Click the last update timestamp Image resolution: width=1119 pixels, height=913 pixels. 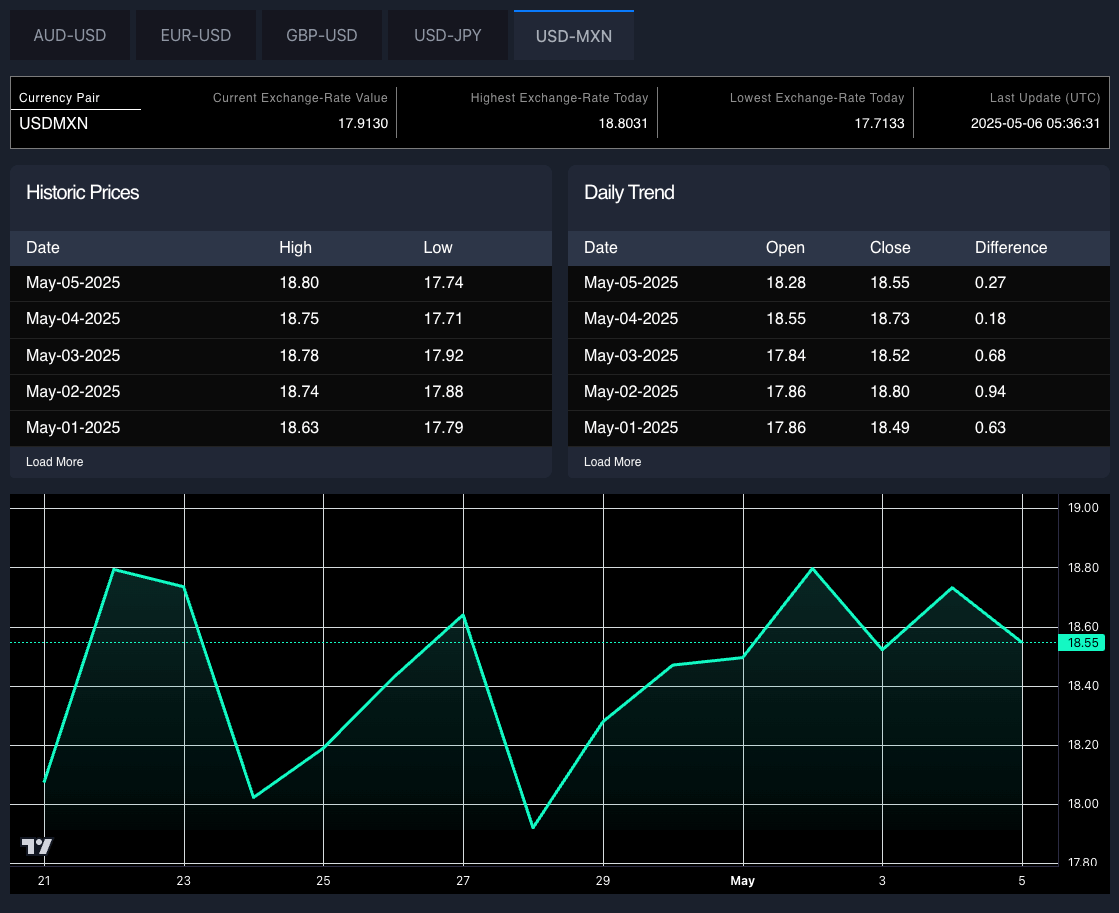[1035, 124]
